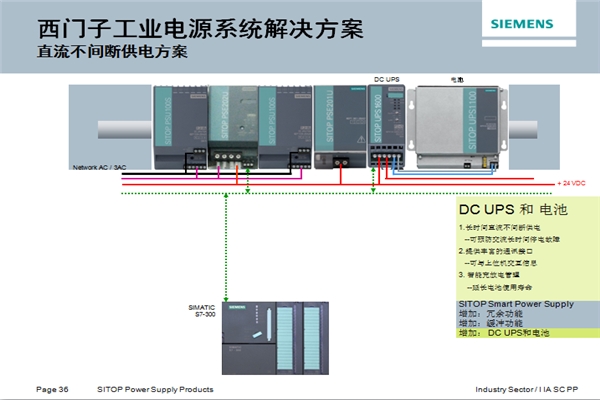Select the SITOP UPS1600 DC UPS module
600x400 pixels.
pyautogui.click(x=386, y=127)
